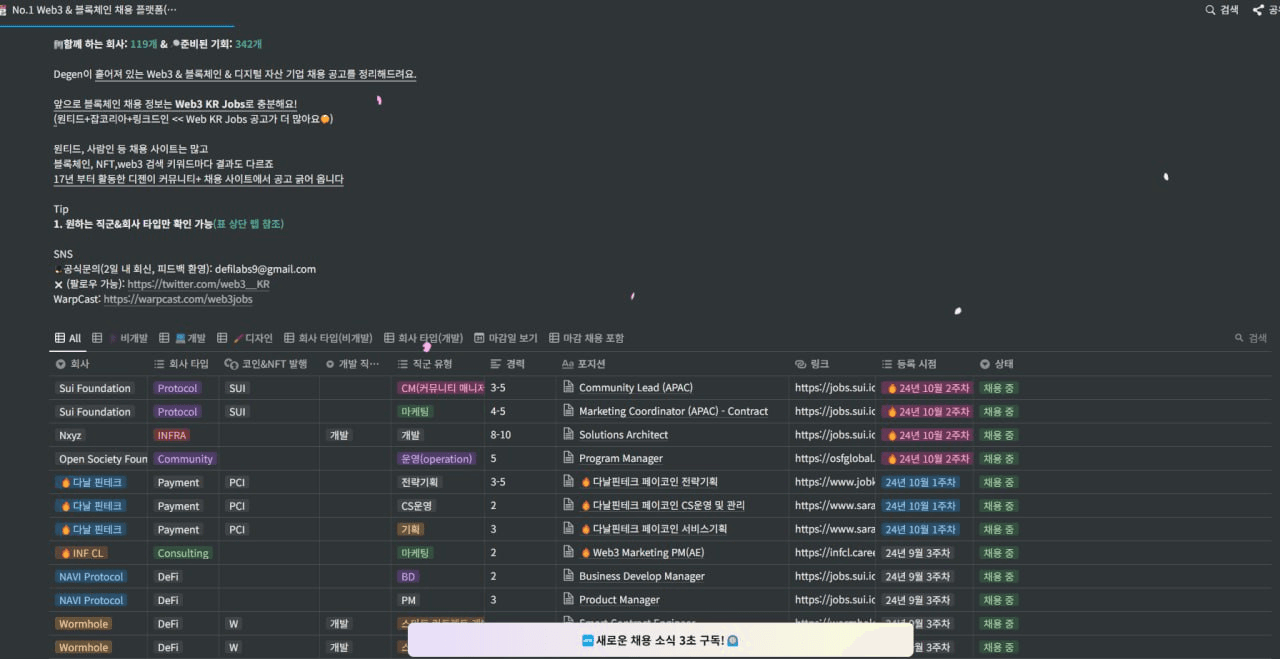The height and width of the screenshot is (659, 1280).
Task: Click the document icon beside 페이코인 서비스기획
Action: point(568,529)
